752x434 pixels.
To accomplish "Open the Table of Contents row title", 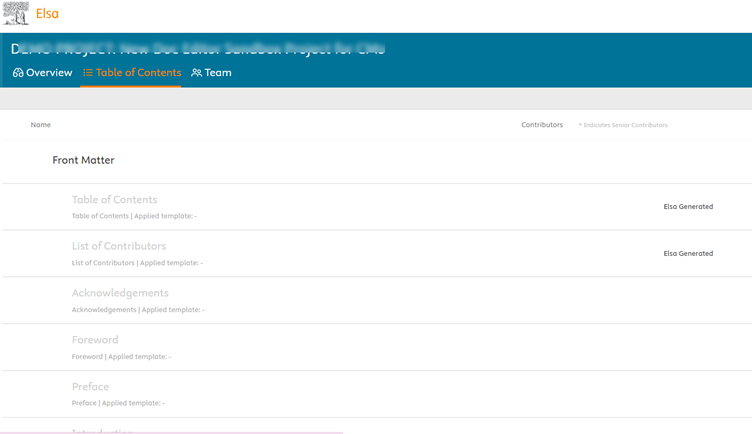I will [x=114, y=200].
